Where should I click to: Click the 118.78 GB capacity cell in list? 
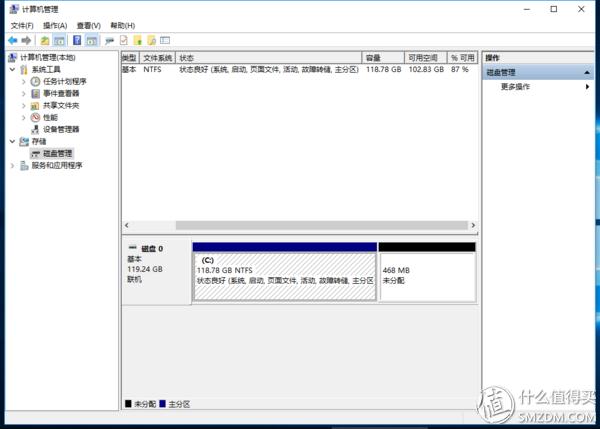[x=383, y=70]
